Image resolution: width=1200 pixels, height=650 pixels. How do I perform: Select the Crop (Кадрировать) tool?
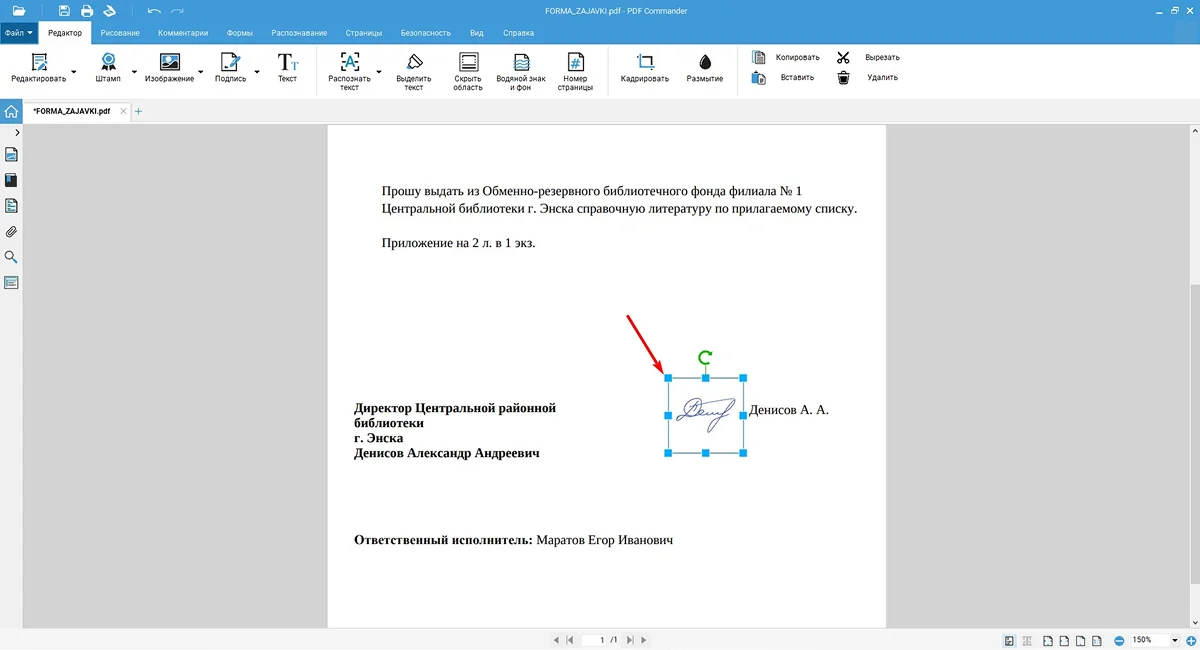(x=644, y=66)
